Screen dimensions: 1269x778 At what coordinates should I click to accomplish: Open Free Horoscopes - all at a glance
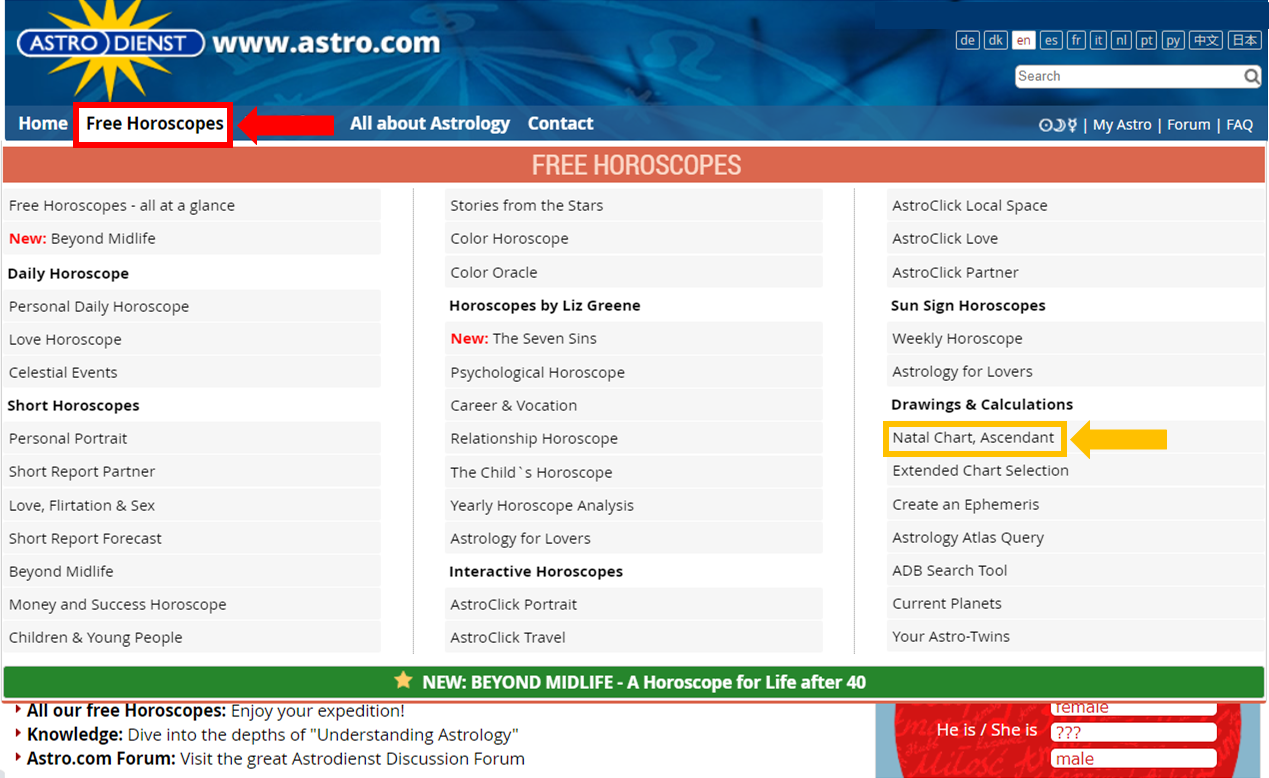192,205
